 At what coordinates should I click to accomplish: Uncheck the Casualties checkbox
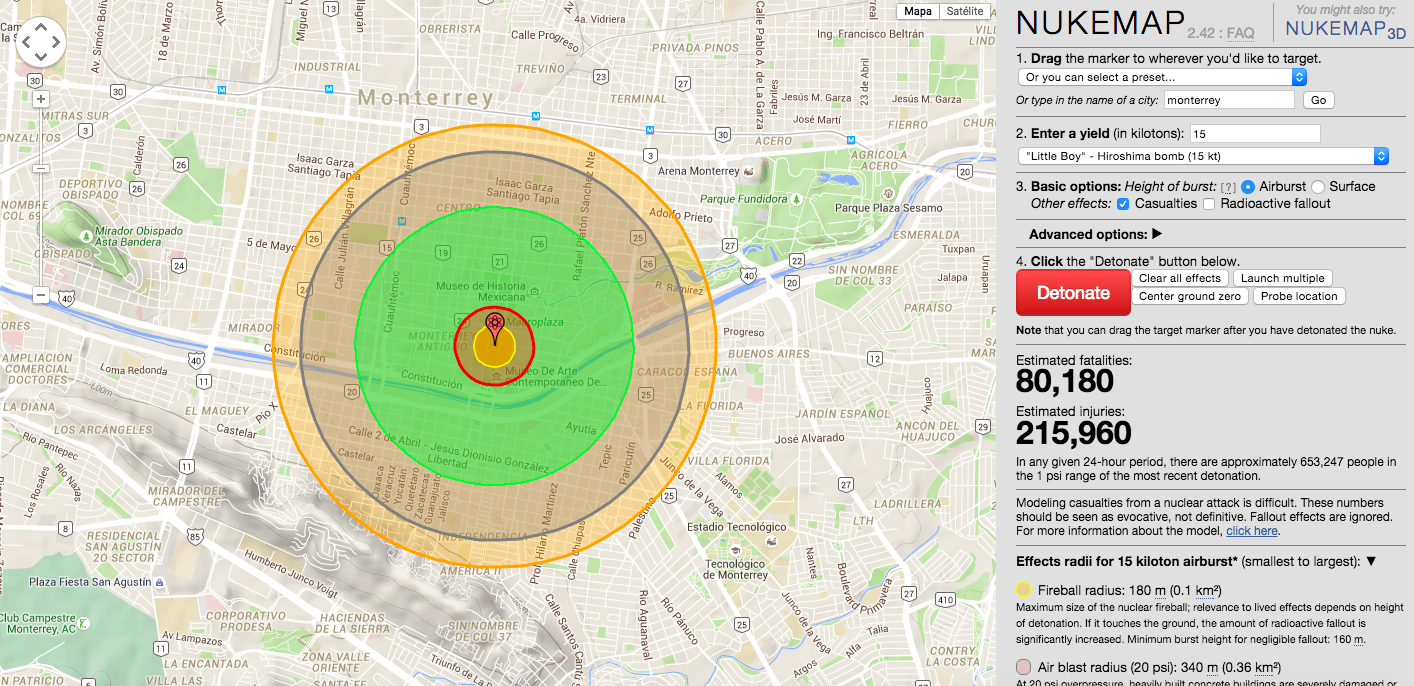1123,204
